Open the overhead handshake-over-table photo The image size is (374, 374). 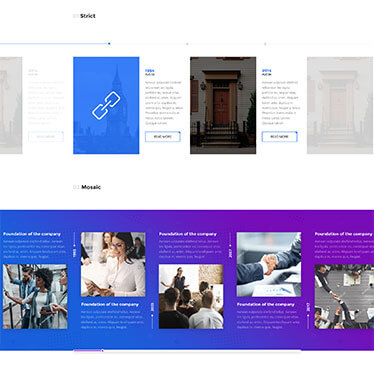(344, 297)
